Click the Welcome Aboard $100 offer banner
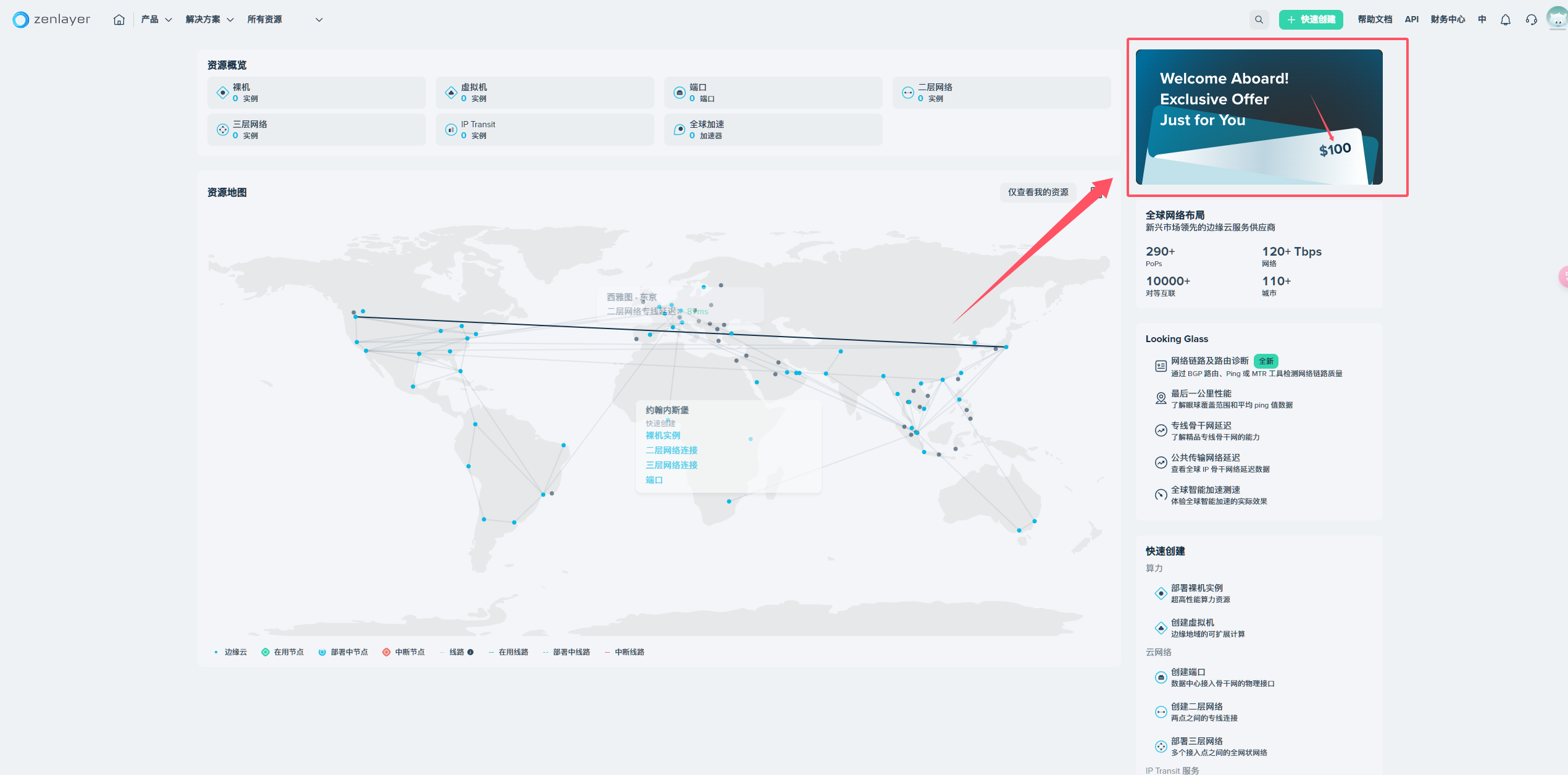 pyautogui.click(x=1259, y=117)
